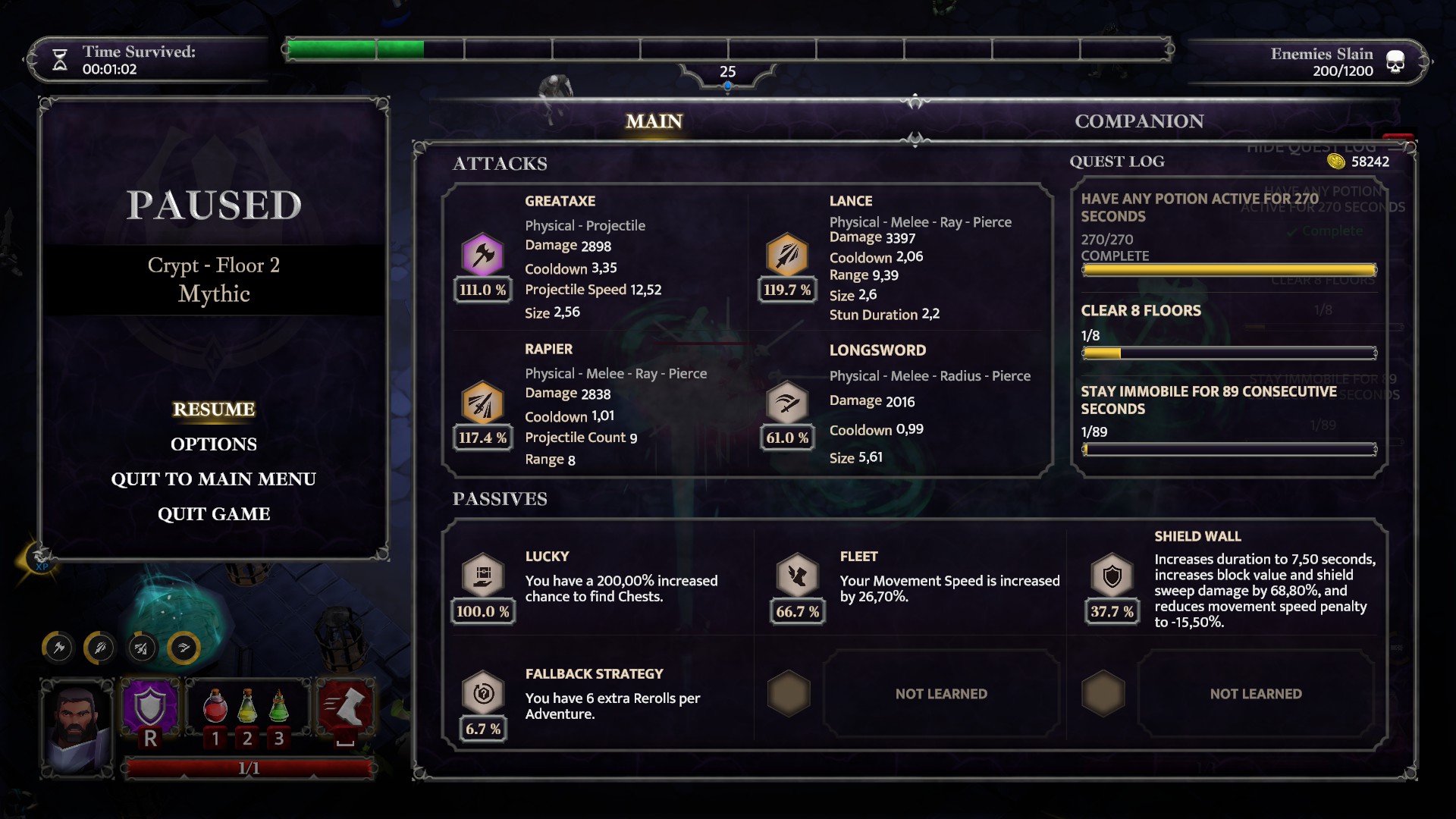Screen dimensions: 1456x819
Task: Open the Options menu
Action: tap(214, 444)
